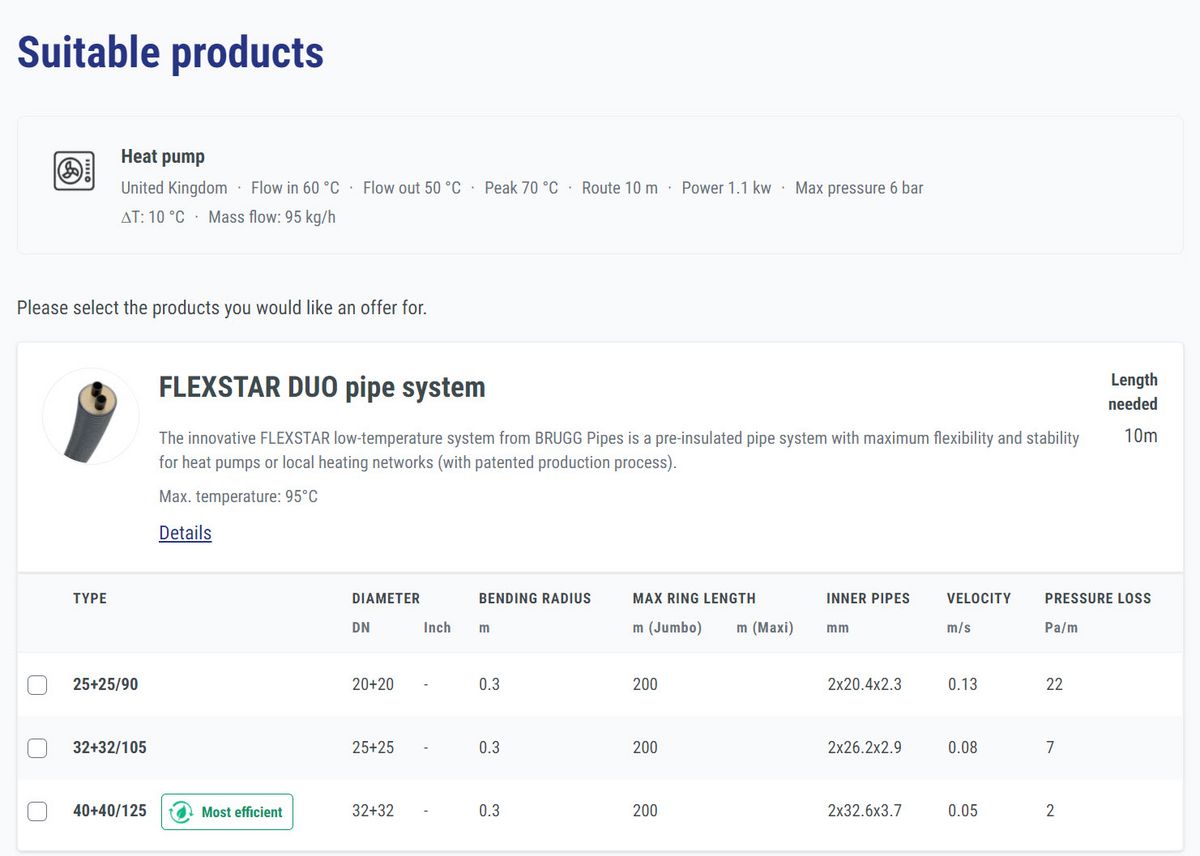This screenshot has height=856, width=1200.
Task: Select the INNER PIPES column heading
Action: [x=867, y=598]
